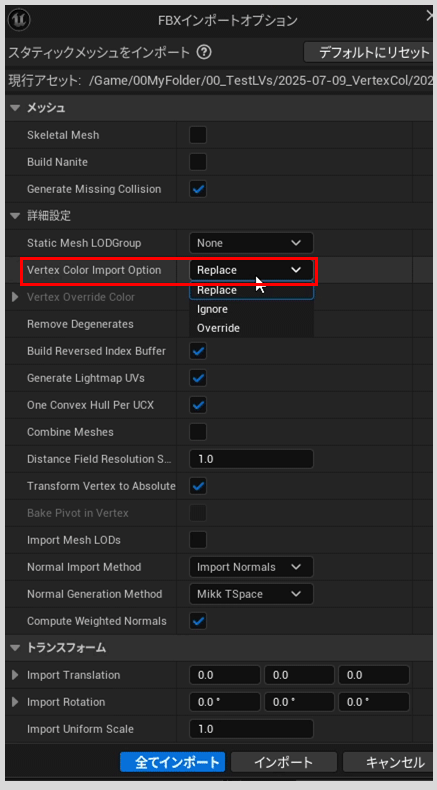The image size is (437, 790).
Task: Open Normal Import Method dropdown
Action: (251, 567)
